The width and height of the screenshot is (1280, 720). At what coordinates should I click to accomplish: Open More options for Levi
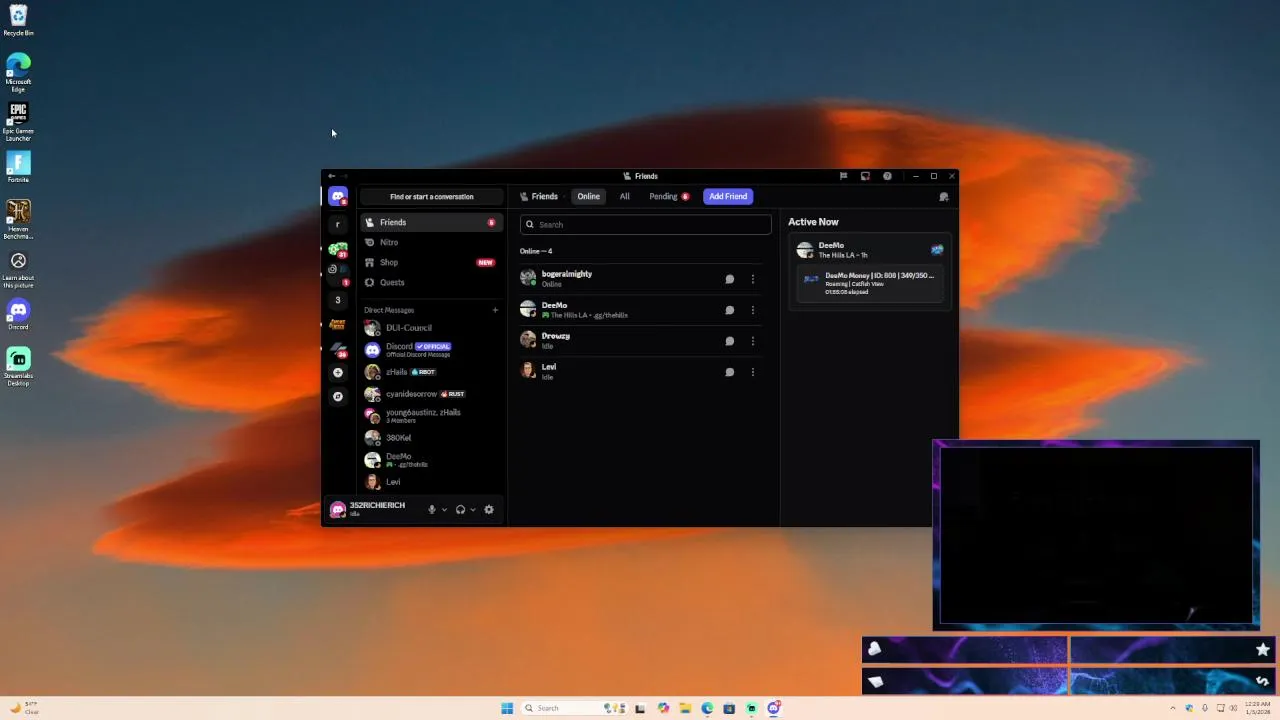[753, 372]
